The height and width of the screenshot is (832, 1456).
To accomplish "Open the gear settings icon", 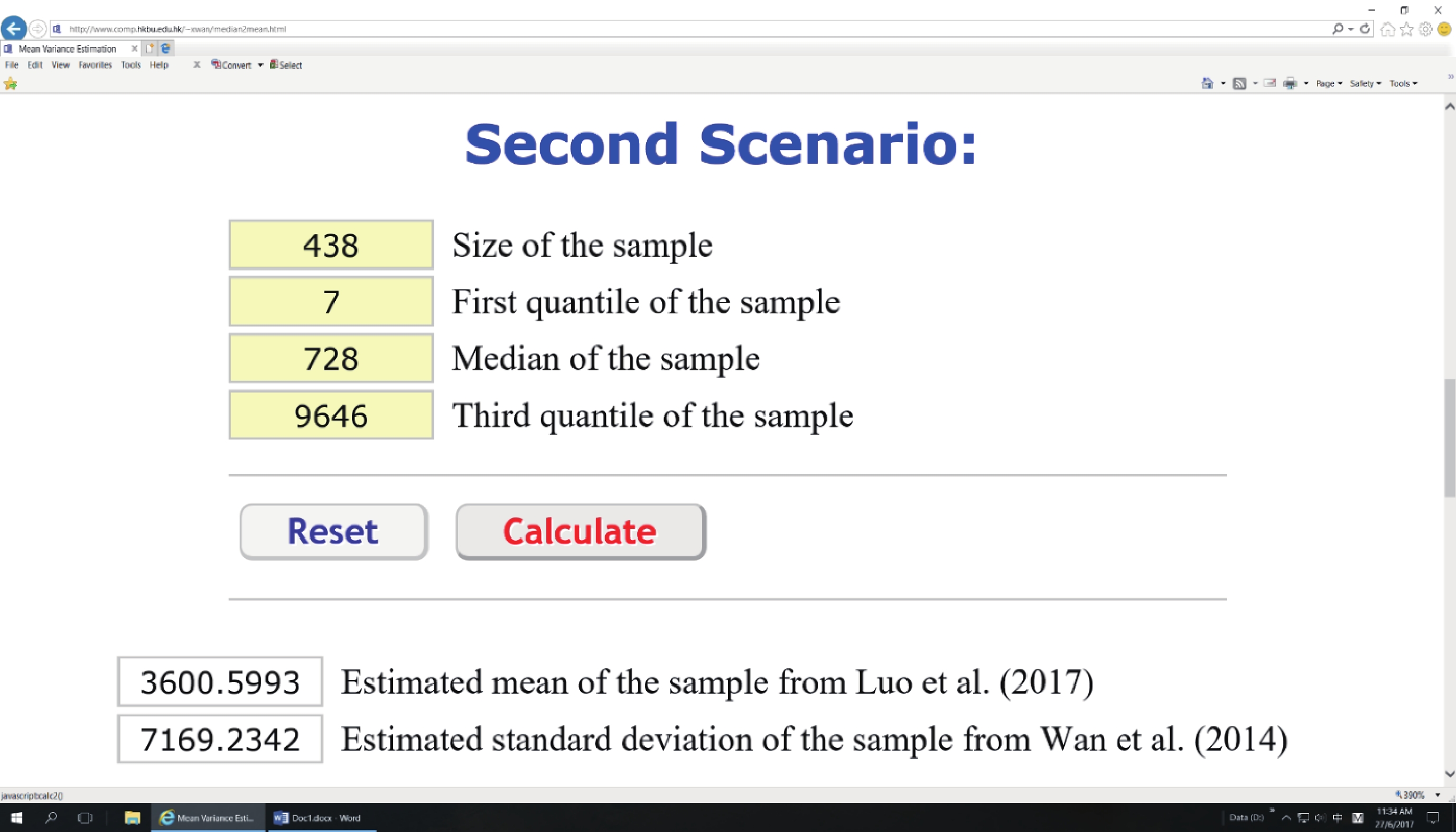I will [1425, 29].
